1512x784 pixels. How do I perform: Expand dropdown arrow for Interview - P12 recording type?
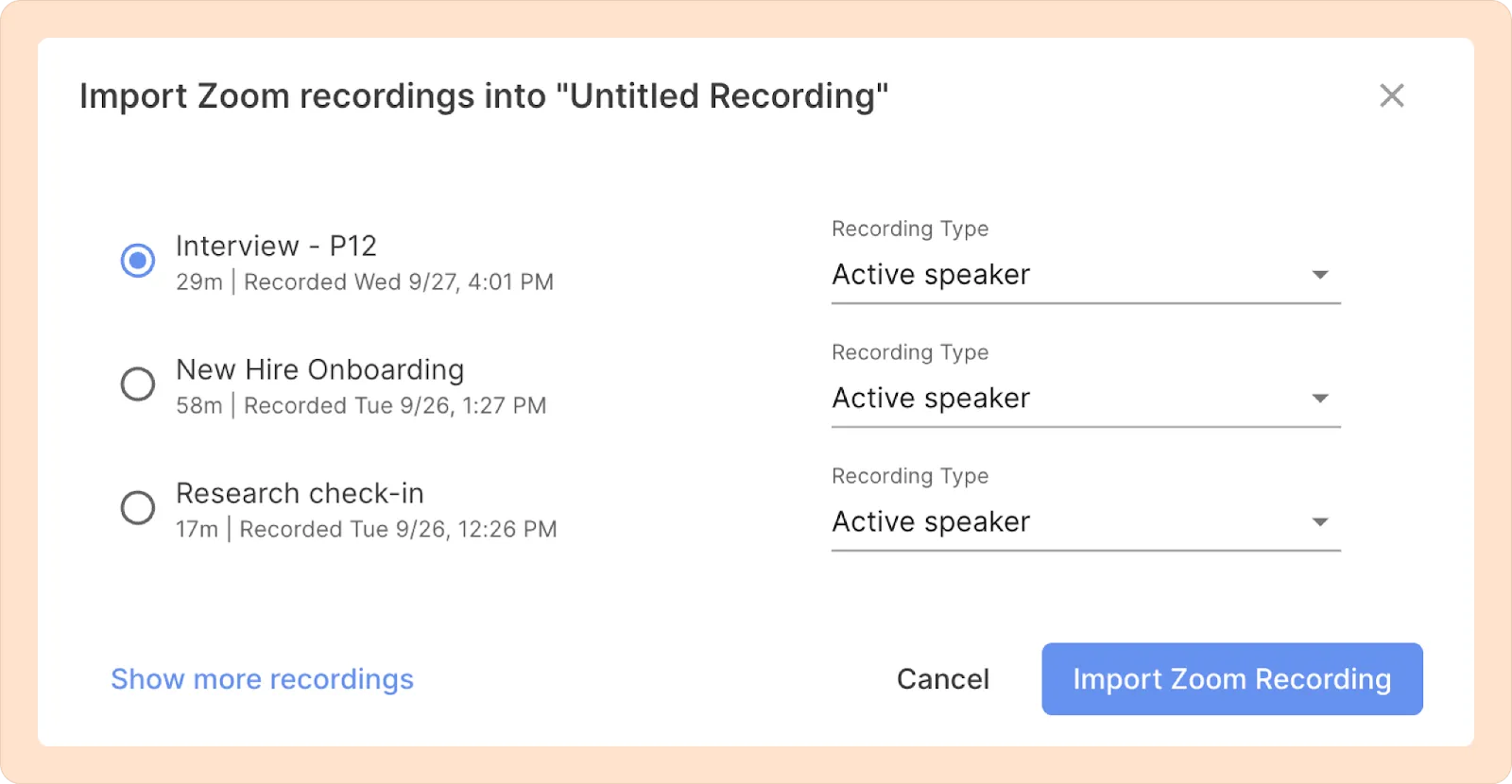(1320, 275)
